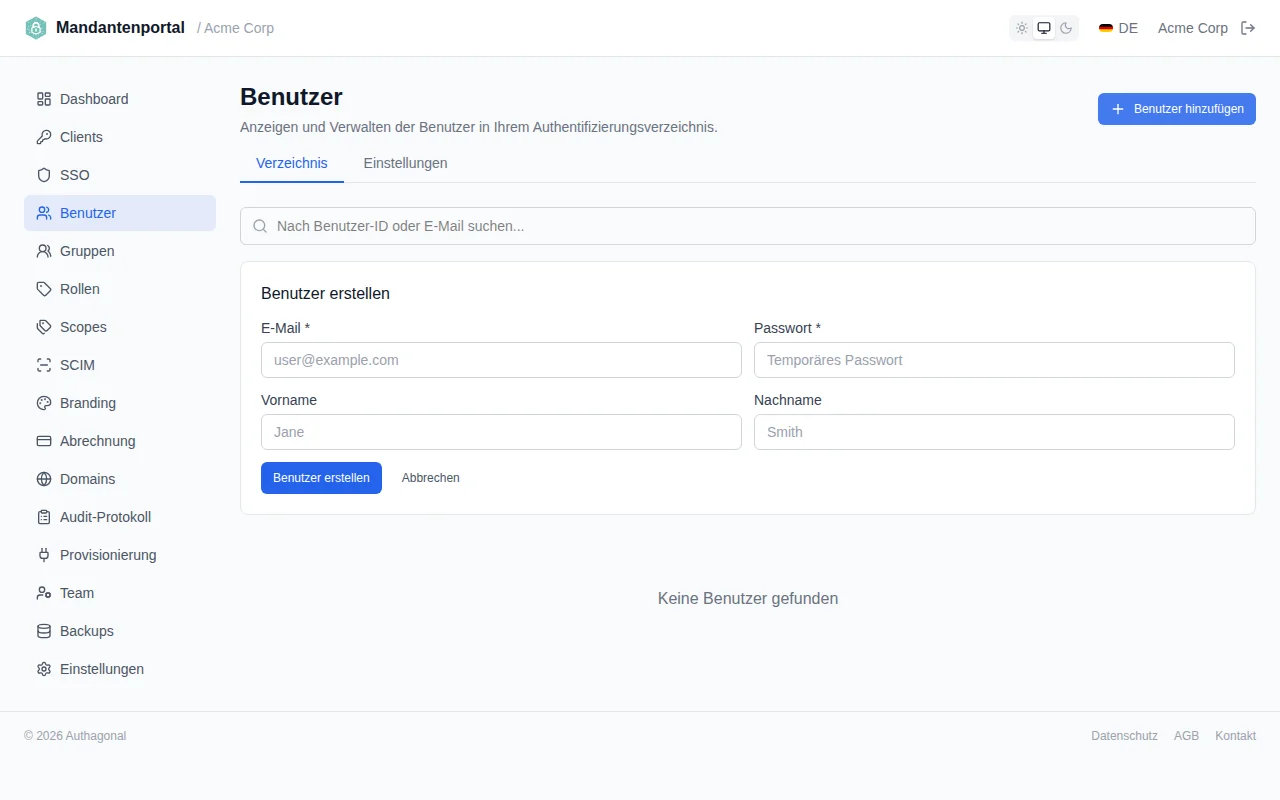Click the Provisionierung plug icon

pyautogui.click(x=44, y=555)
